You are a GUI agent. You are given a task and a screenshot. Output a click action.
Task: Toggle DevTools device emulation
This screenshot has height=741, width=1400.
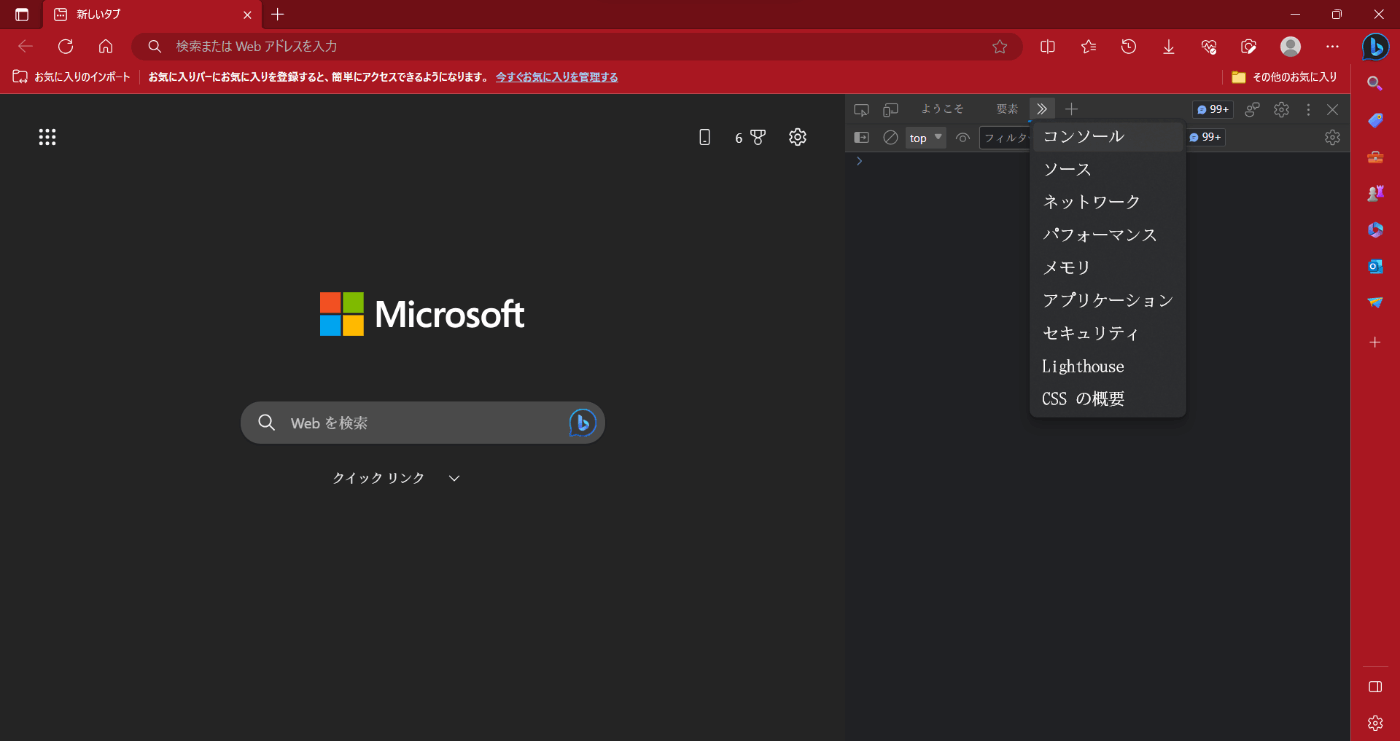tap(890, 109)
